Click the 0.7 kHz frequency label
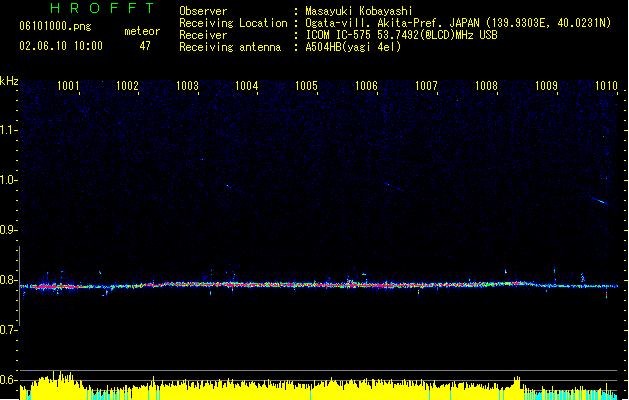Viewport: 629px width, 400px height. point(8,330)
